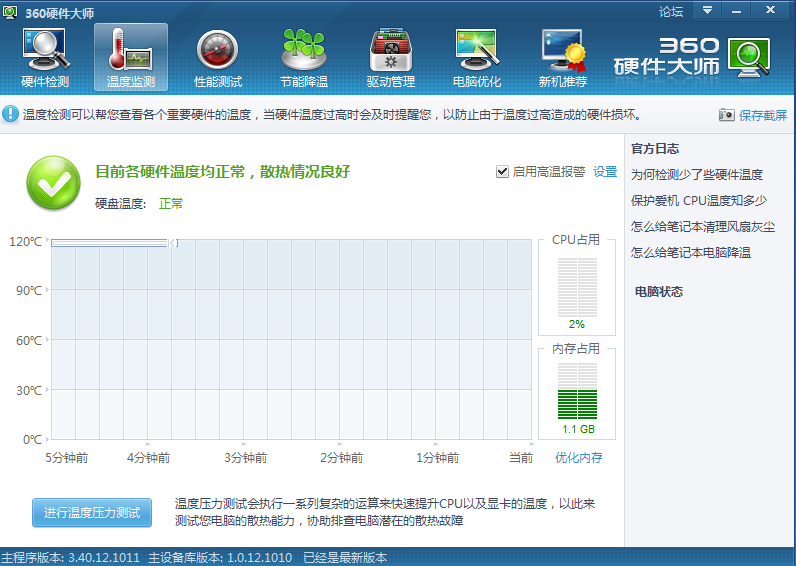Open article 怎么给笔记本清理风扇灰尘
The image size is (796, 566).
pos(702,227)
